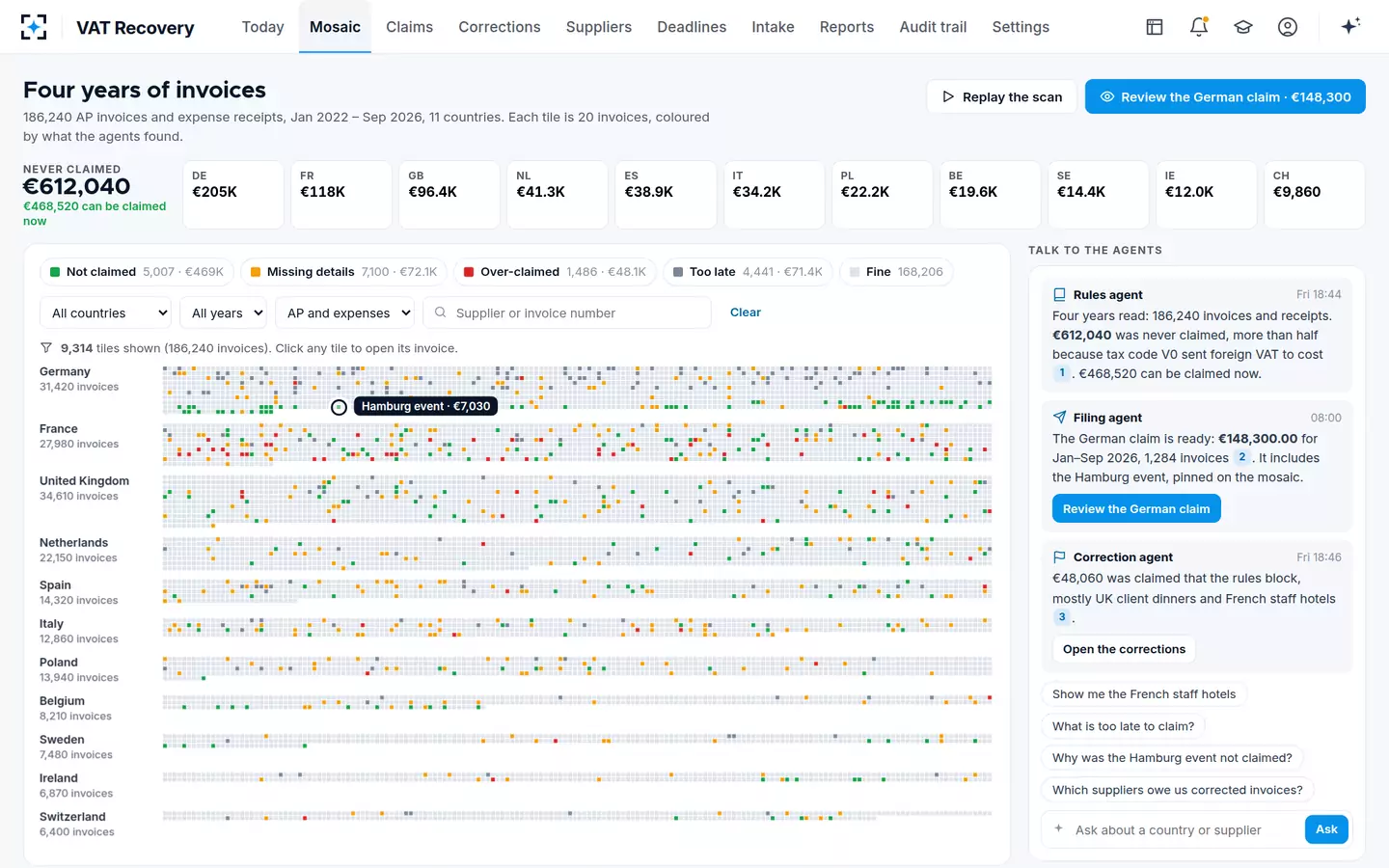Toggle the Not claimed legend filter
This screenshot has width=1389, height=868.
click(x=137, y=272)
